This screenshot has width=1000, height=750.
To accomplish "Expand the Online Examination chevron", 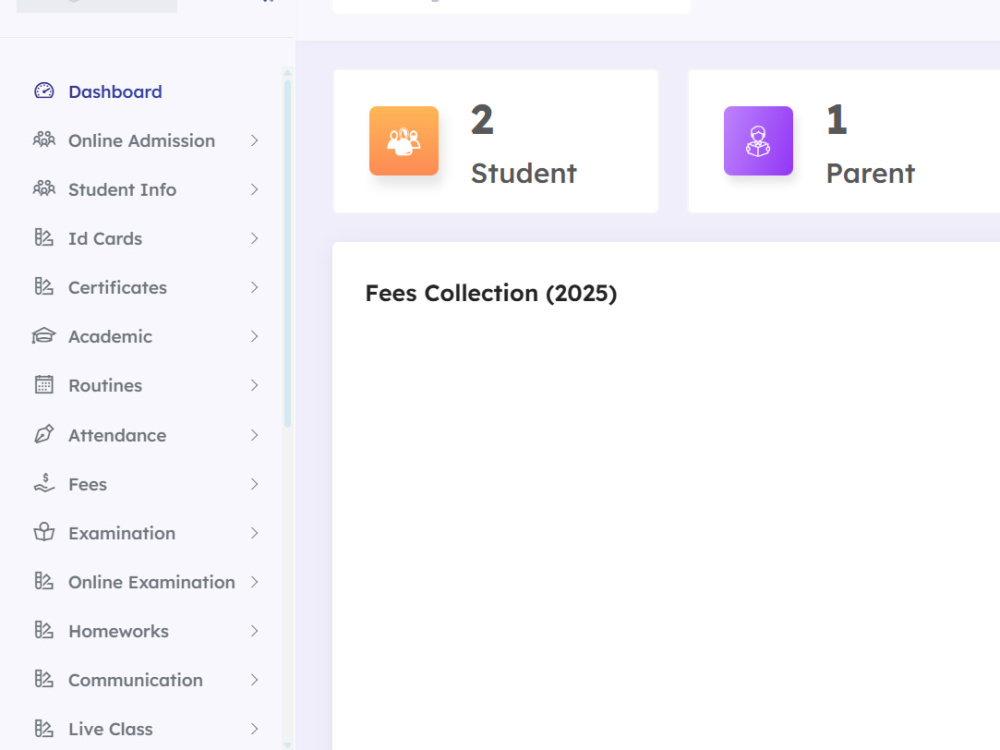I will [254, 582].
